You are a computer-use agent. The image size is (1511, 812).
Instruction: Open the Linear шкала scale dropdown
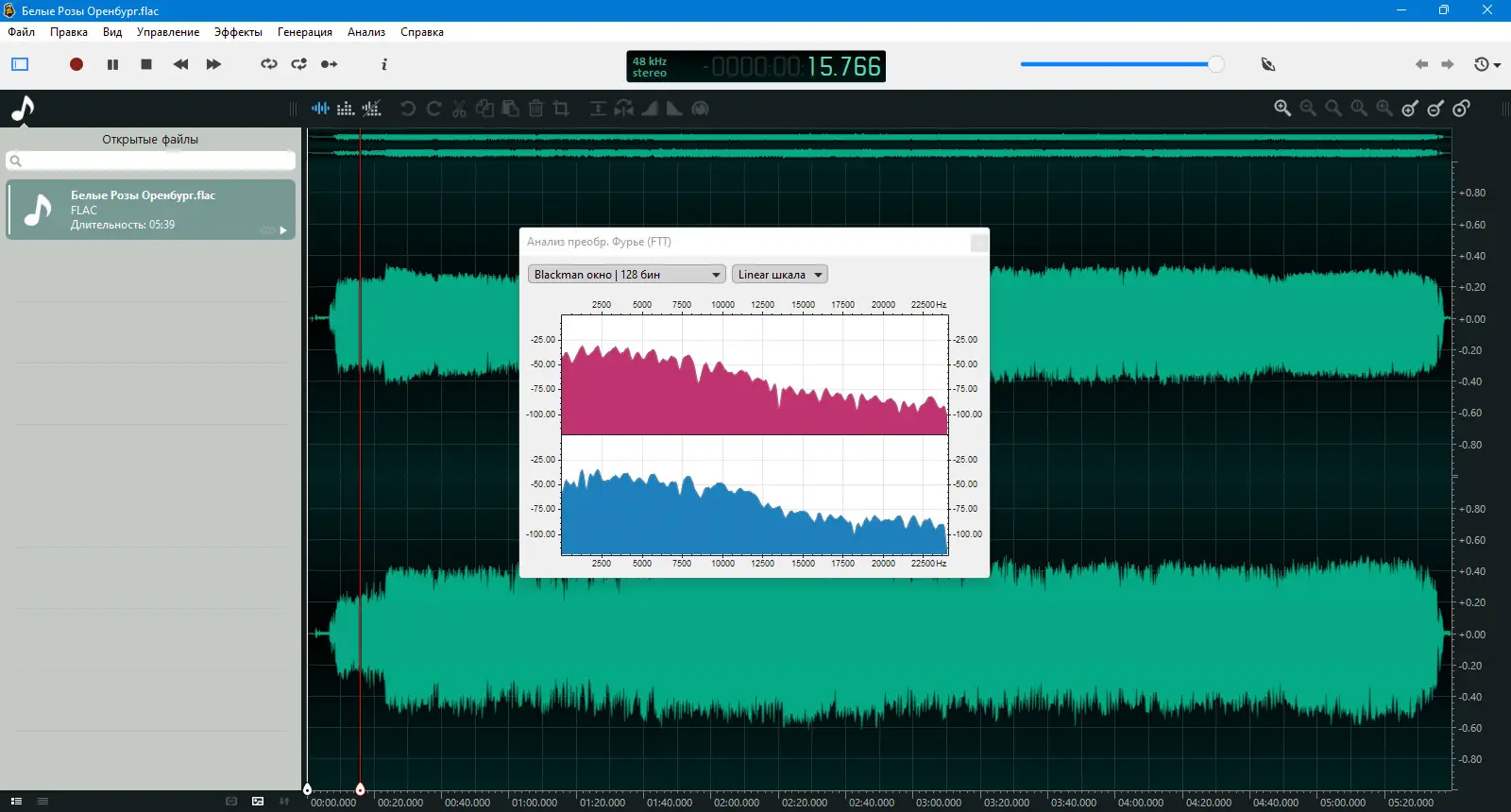point(779,275)
